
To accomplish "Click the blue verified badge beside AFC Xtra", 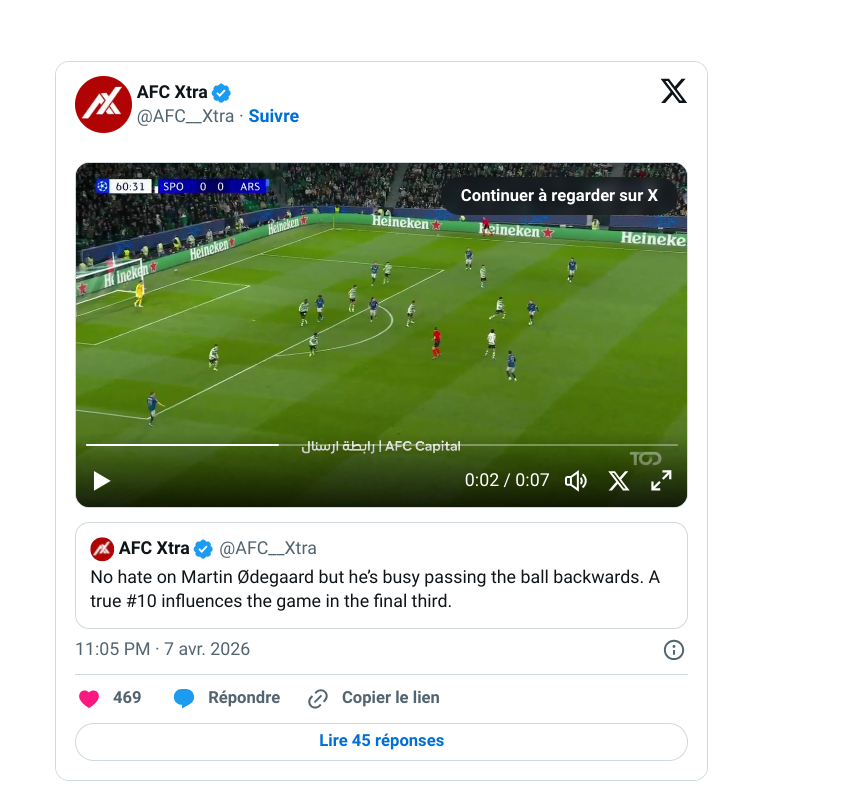I will point(222,93).
